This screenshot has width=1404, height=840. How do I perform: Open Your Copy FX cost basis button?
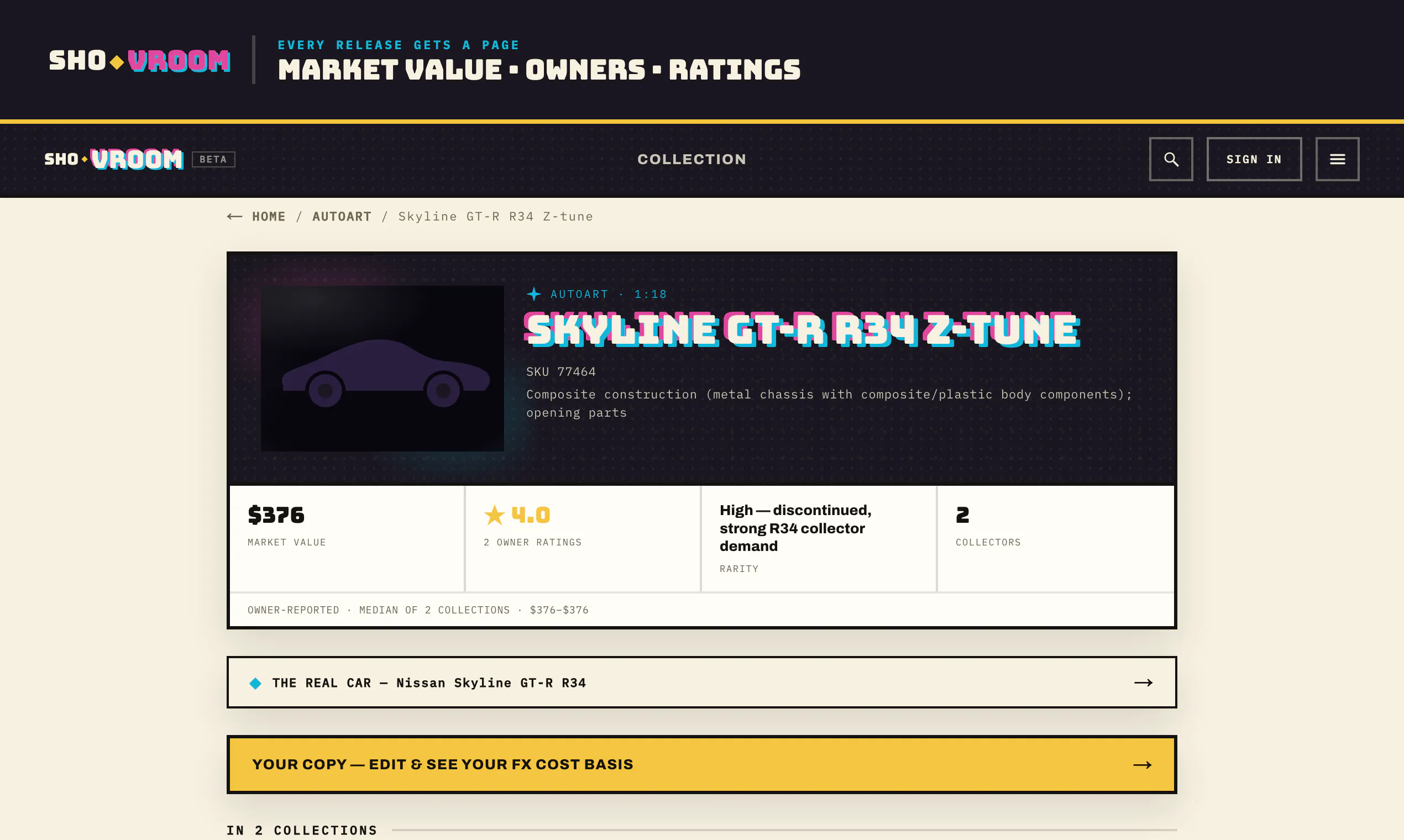tap(701, 764)
